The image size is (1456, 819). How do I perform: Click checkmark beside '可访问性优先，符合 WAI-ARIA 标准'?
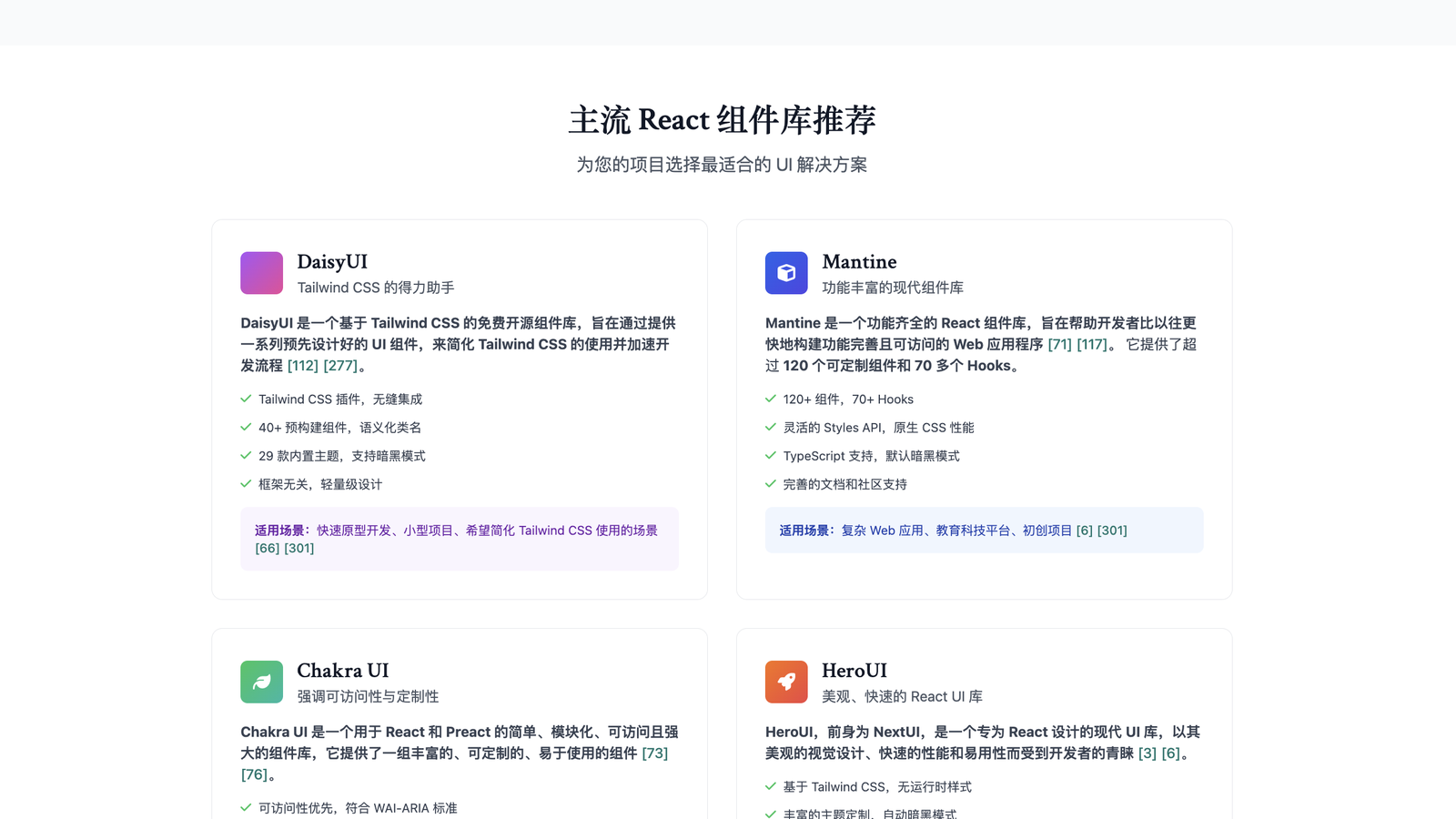246,807
